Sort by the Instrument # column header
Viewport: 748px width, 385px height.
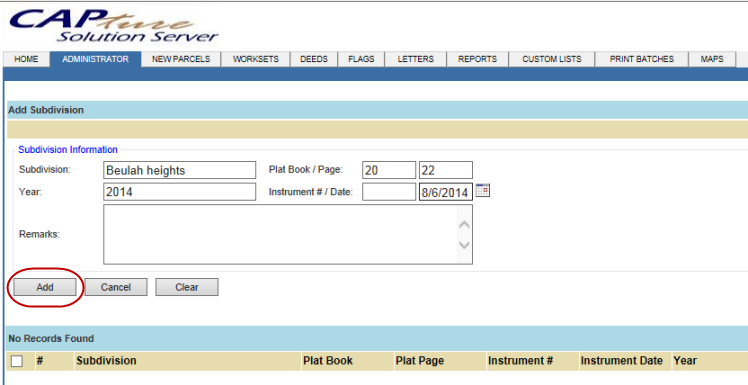tap(520, 361)
